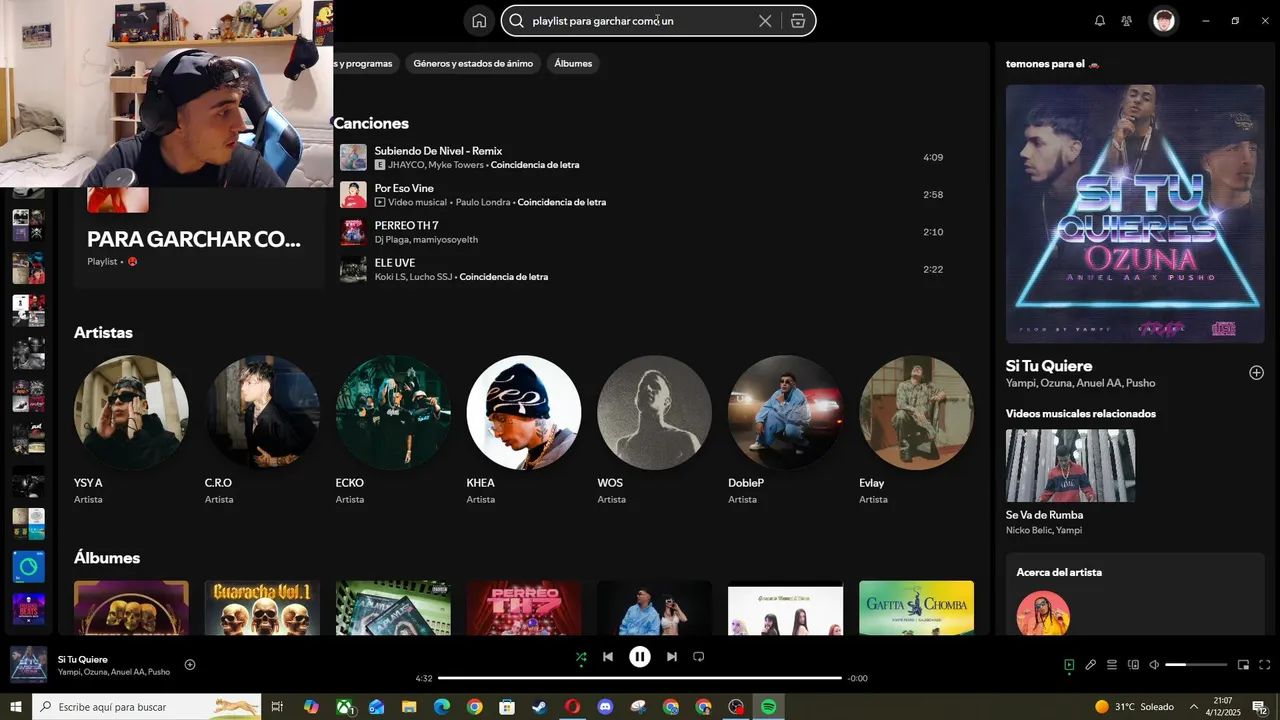Click the now-playing title Si Tu Quiere in player bar
The width and height of the screenshot is (1280, 720).
pyautogui.click(x=82, y=659)
